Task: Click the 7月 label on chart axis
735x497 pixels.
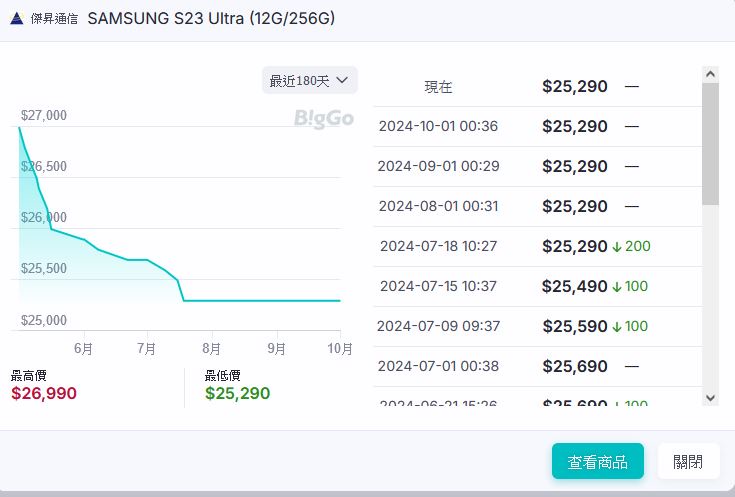Action: coord(147,349)
